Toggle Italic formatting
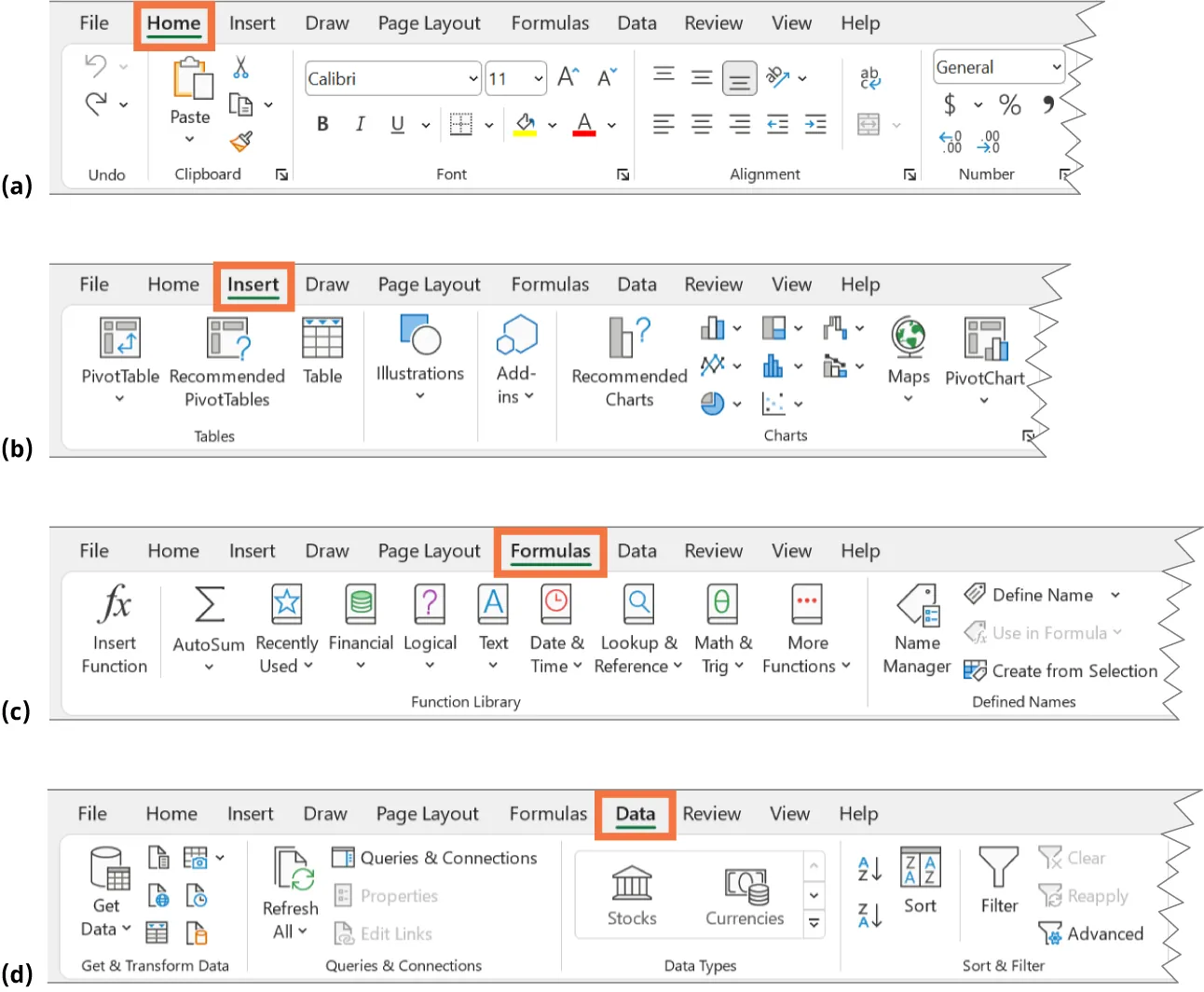This screenshot has height=992, width=1204. point(360,124)
